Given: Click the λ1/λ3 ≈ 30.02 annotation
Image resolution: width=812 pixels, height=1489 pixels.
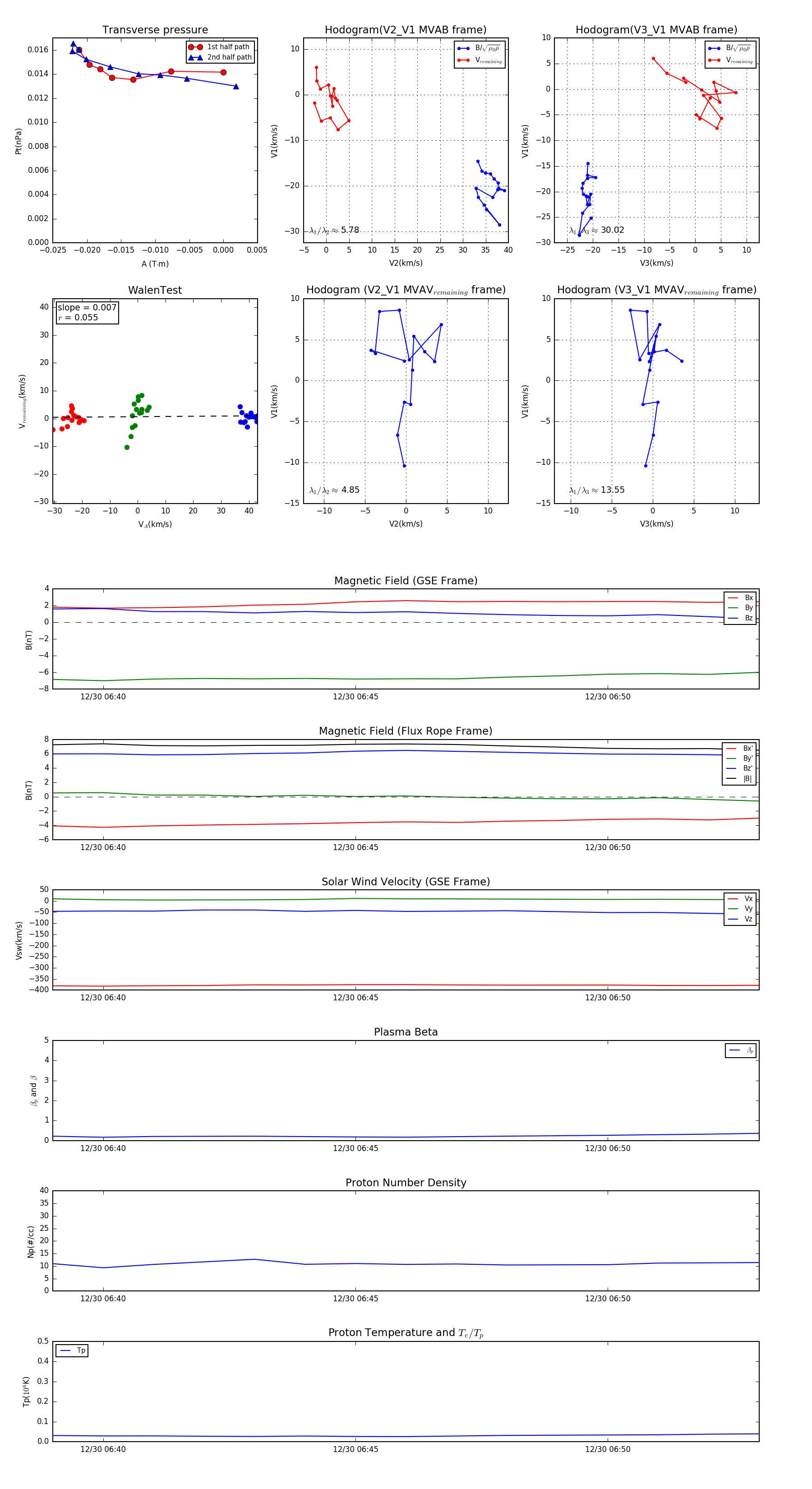Looking at the screenshot, I should (x=596, y=230).
